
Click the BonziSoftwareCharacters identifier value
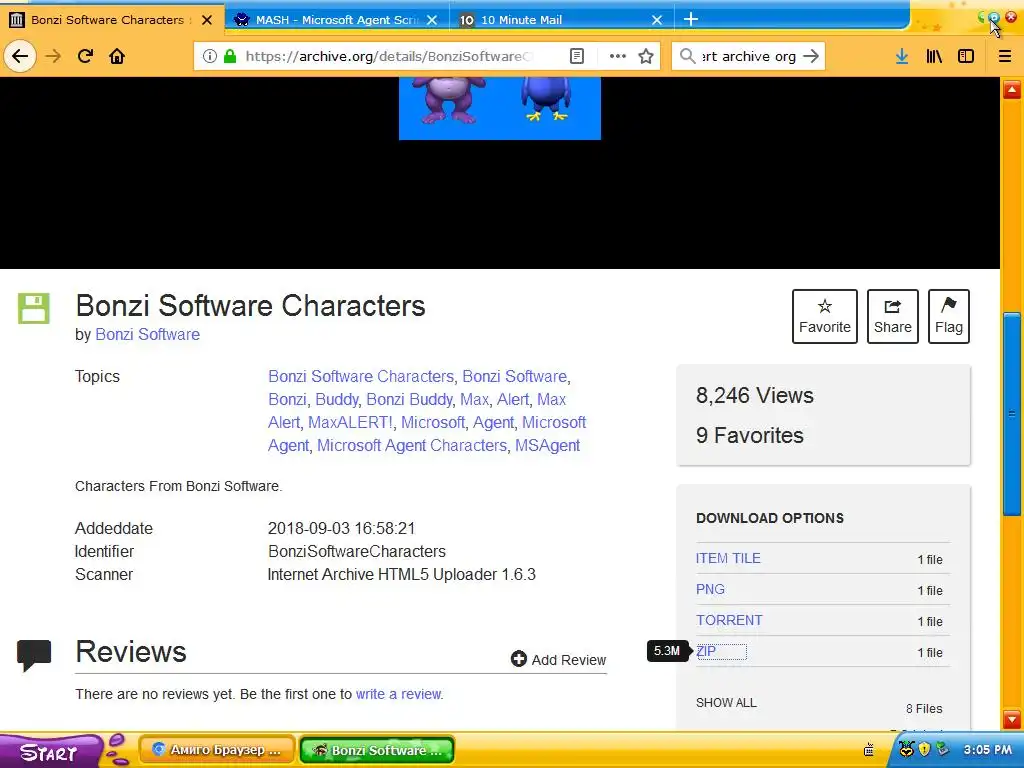click(x=357, y=552)
